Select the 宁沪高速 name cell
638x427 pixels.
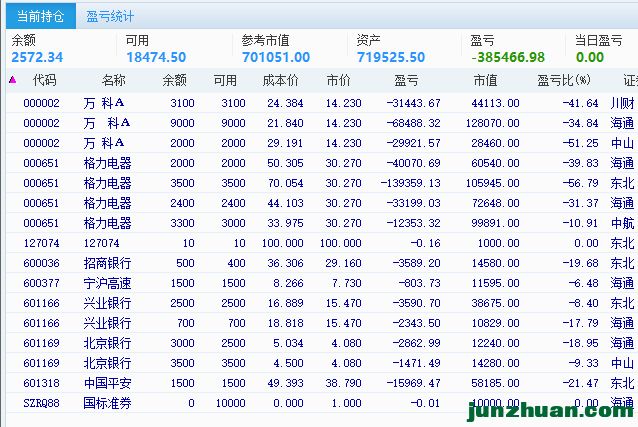coord(107,283)
